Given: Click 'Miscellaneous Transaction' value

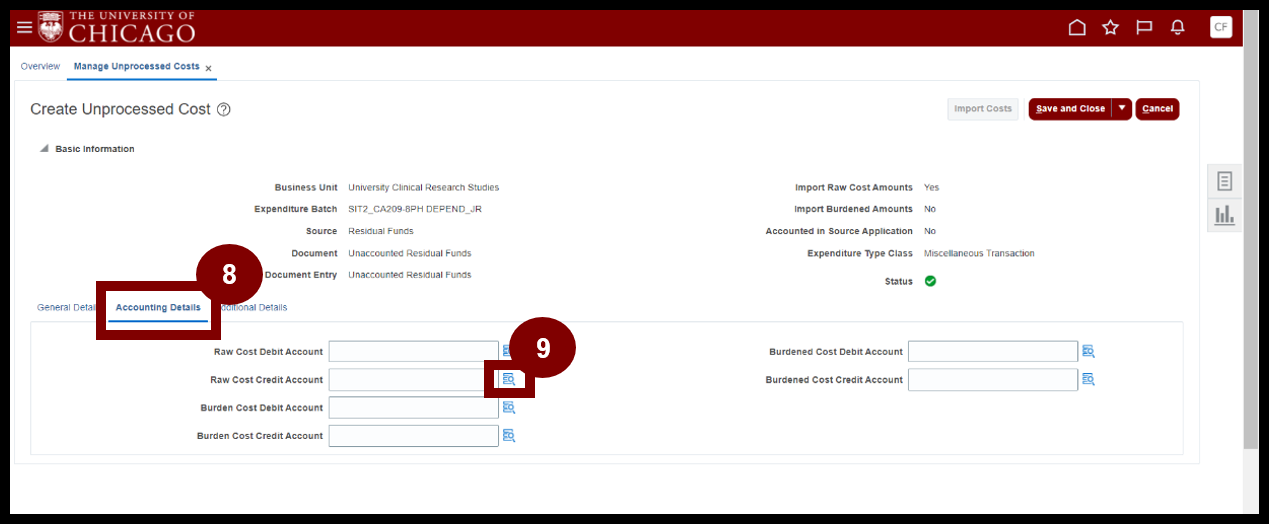Looking at the screenshot, I should pyautogui.click(x=979, y=253).
